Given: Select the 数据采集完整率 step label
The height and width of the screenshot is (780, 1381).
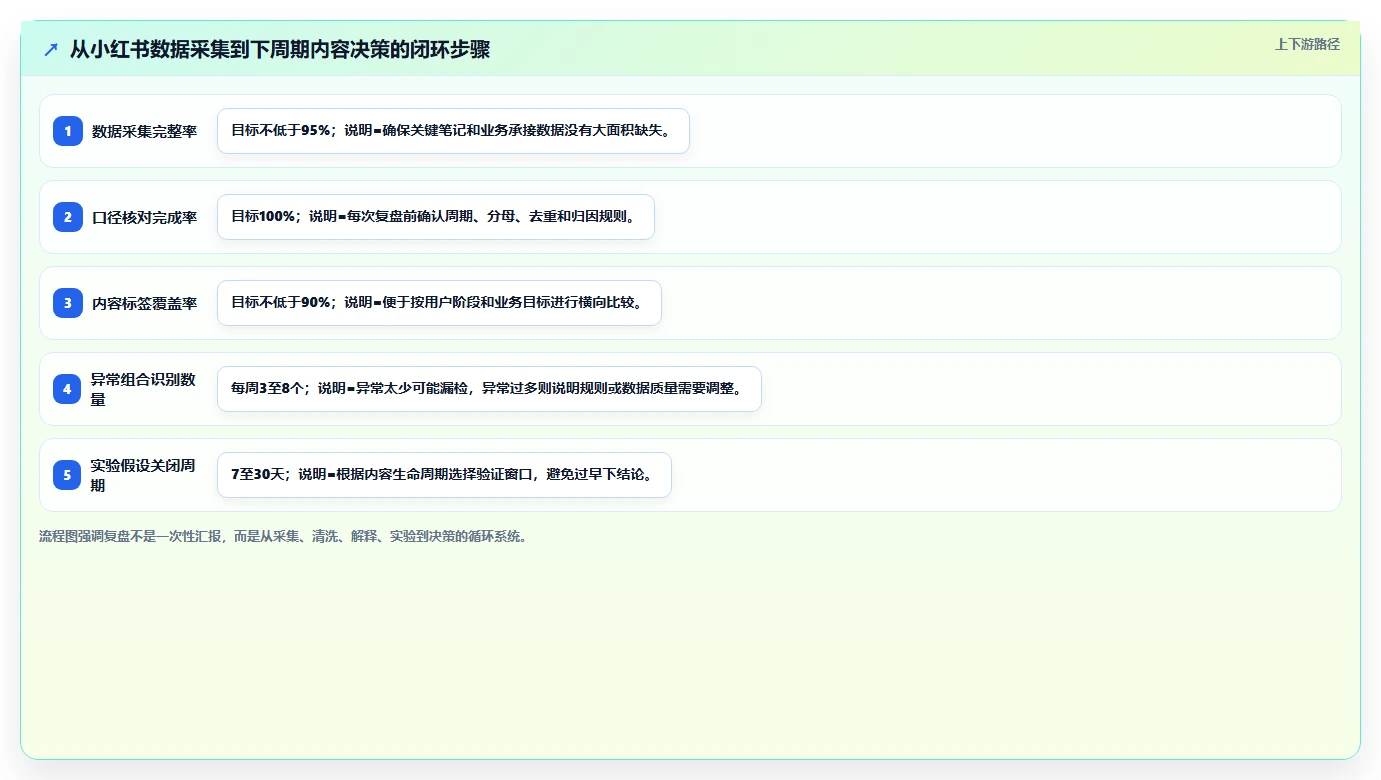Looking at the screenshot, I should pyautogui.click(x=144, y=131).
